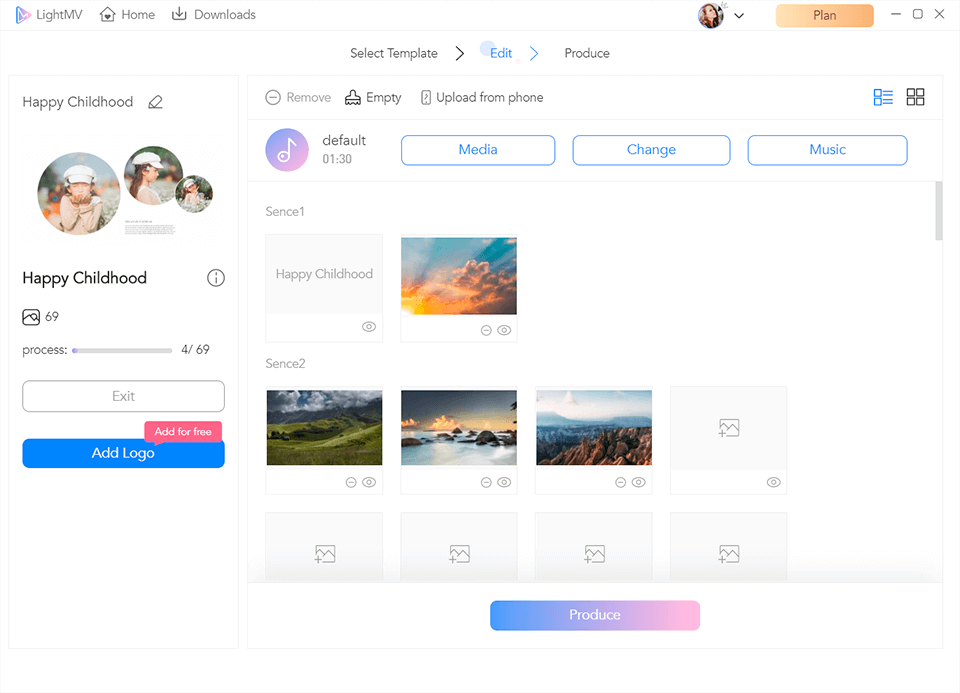The height and width of the screenshot is (693, 960).
Task: Add image to empty Sence2 fourth slot
Action: (728, 428)
